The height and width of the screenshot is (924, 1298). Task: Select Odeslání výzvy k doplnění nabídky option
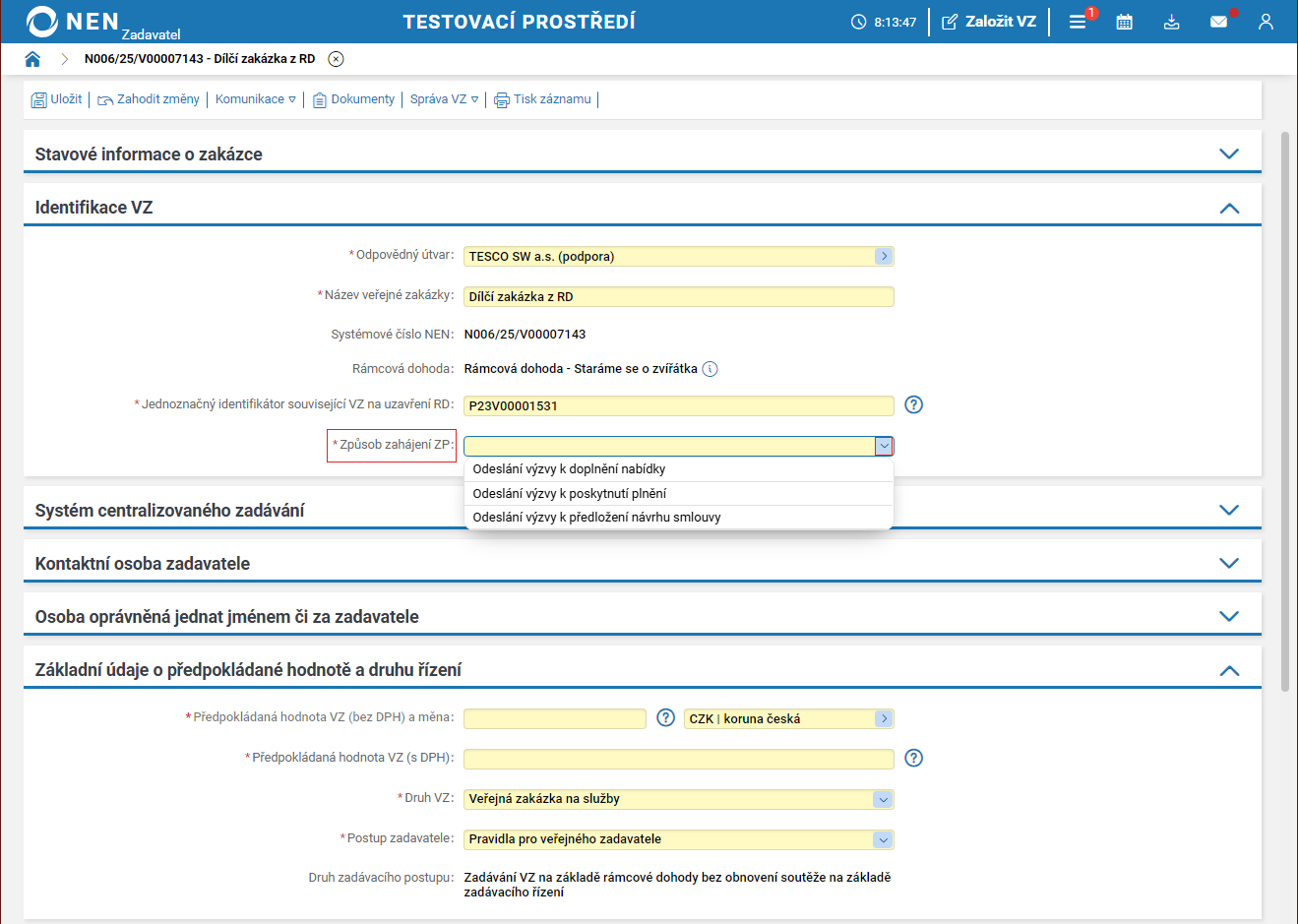[x=569, y=469]
